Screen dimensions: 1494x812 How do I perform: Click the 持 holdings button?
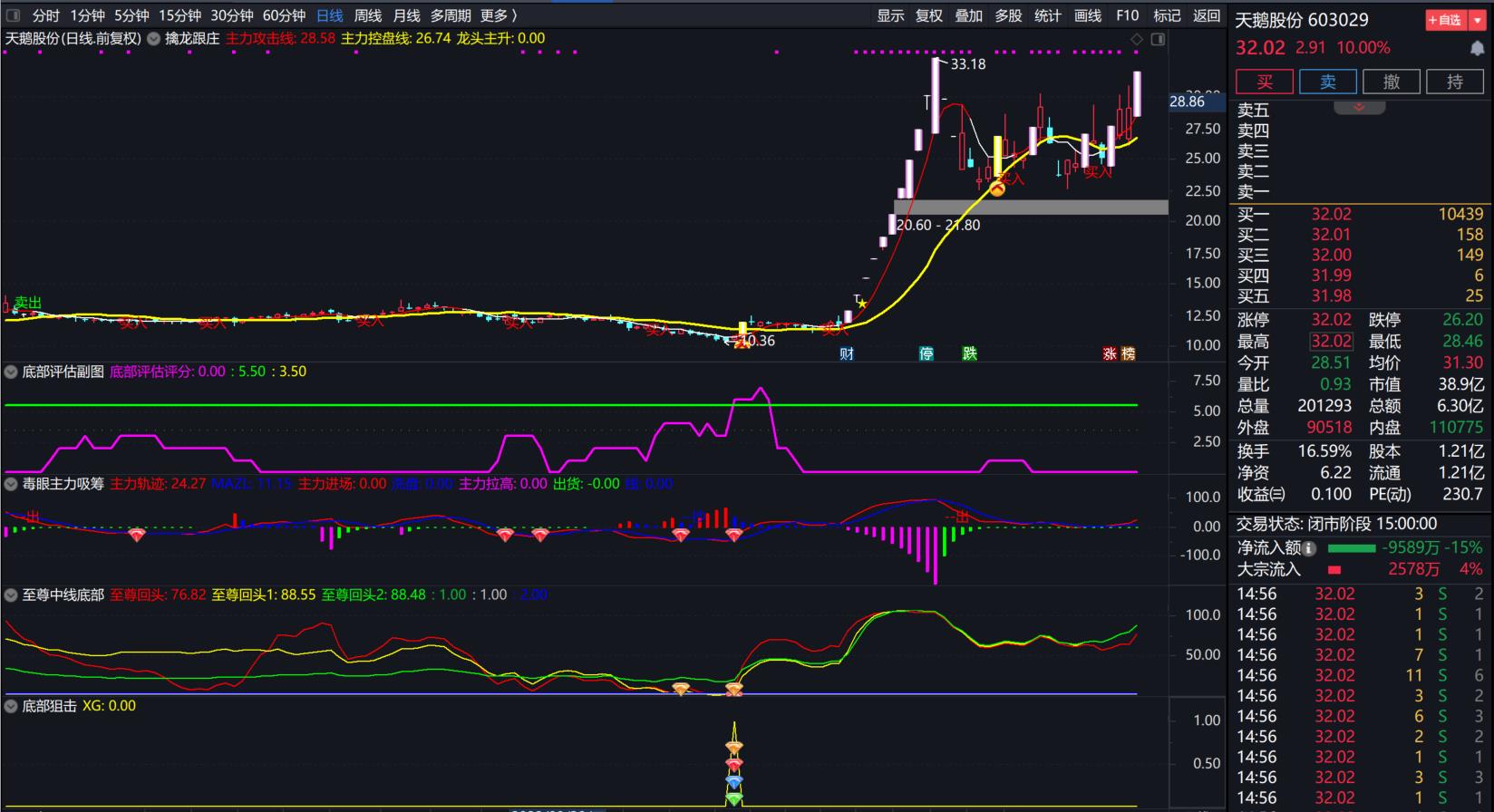(1455, 82)
